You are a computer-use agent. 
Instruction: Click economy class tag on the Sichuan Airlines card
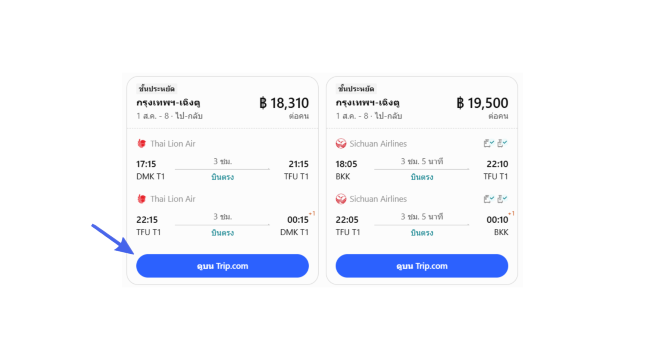356,88
